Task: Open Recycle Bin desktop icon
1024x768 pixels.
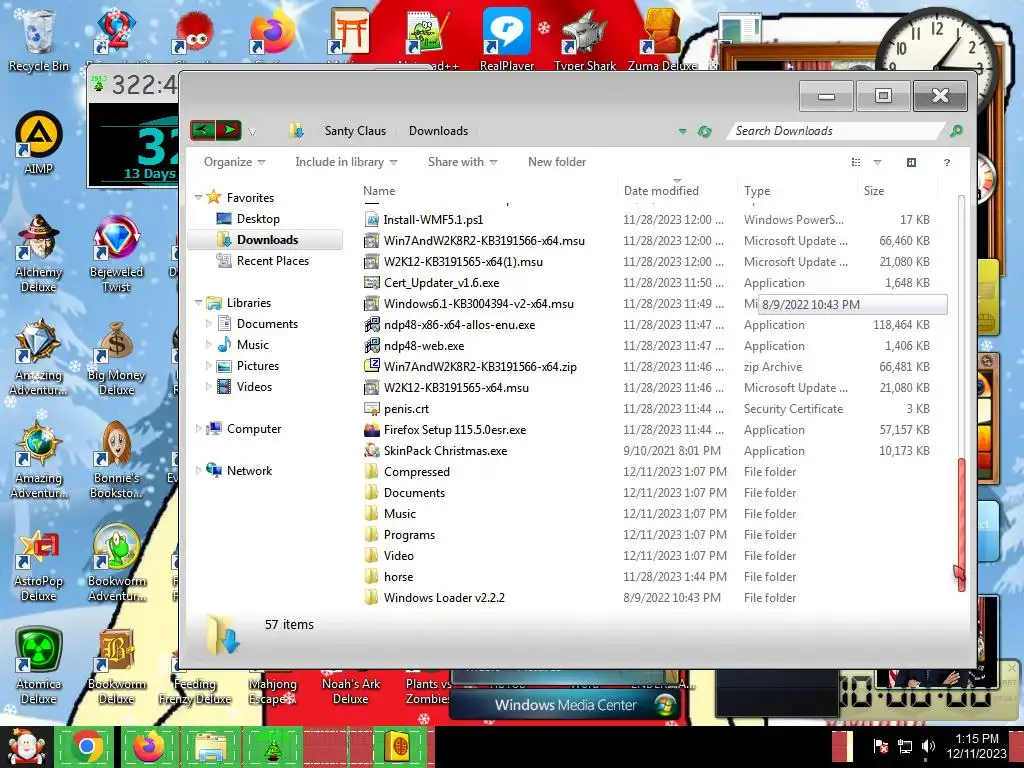Action: (x=38, y=38)
